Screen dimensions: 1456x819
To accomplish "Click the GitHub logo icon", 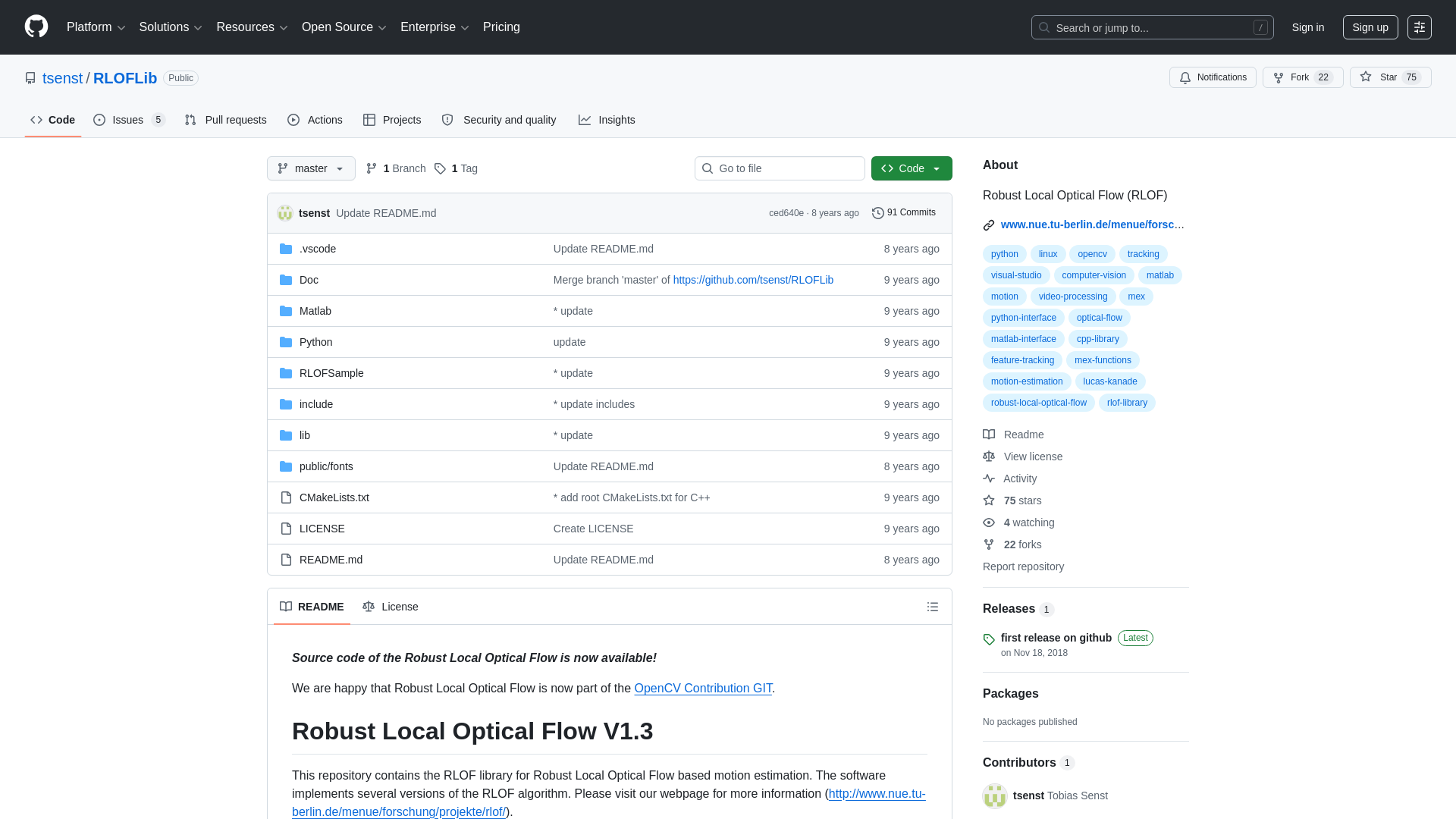I will click(36, 27).
